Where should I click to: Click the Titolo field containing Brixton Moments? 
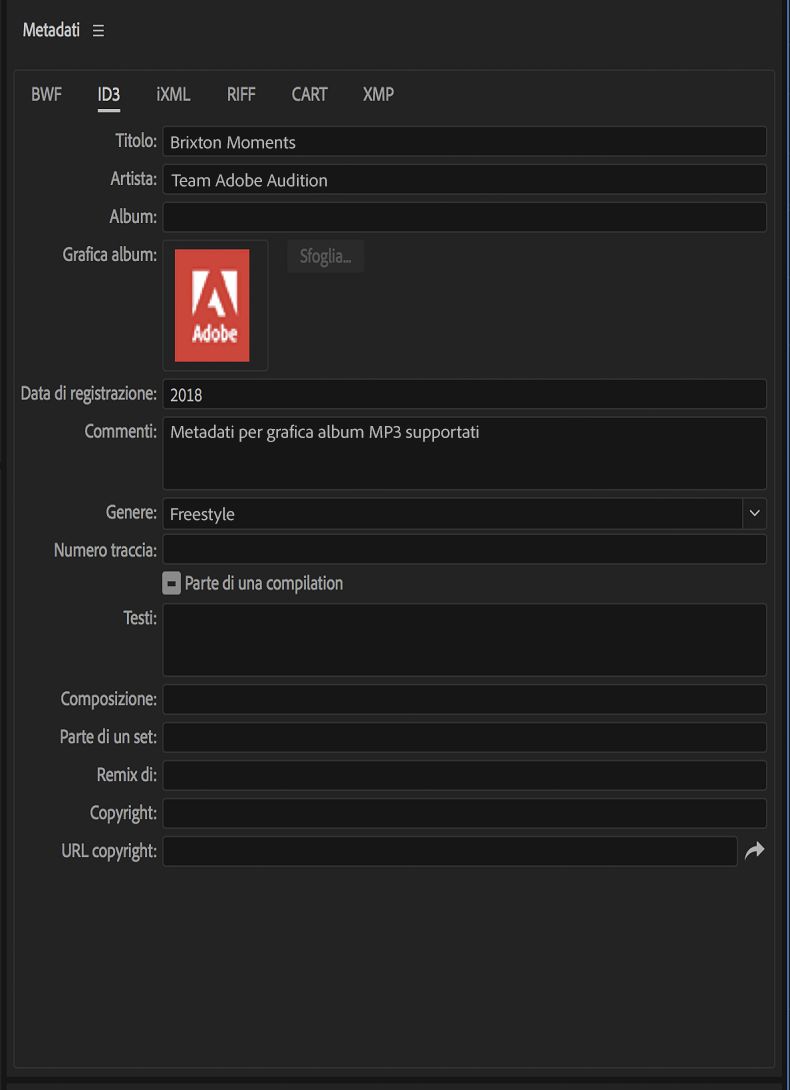pos(464,142)
